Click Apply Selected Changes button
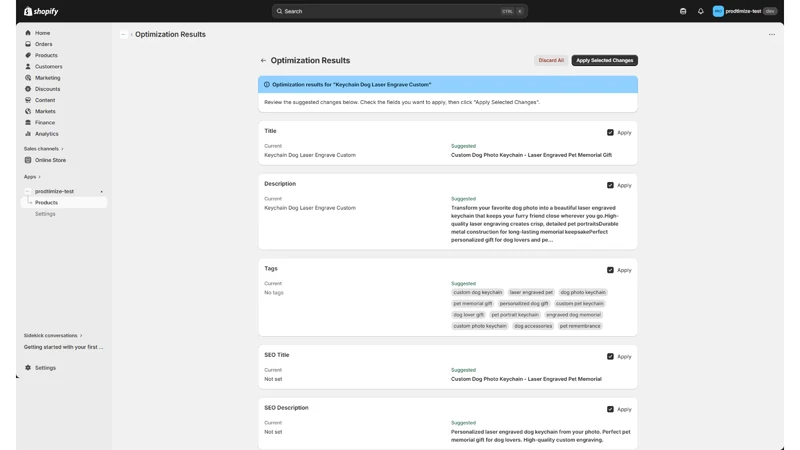Screen dimensions: 800x450 click(x=605, y=60)
